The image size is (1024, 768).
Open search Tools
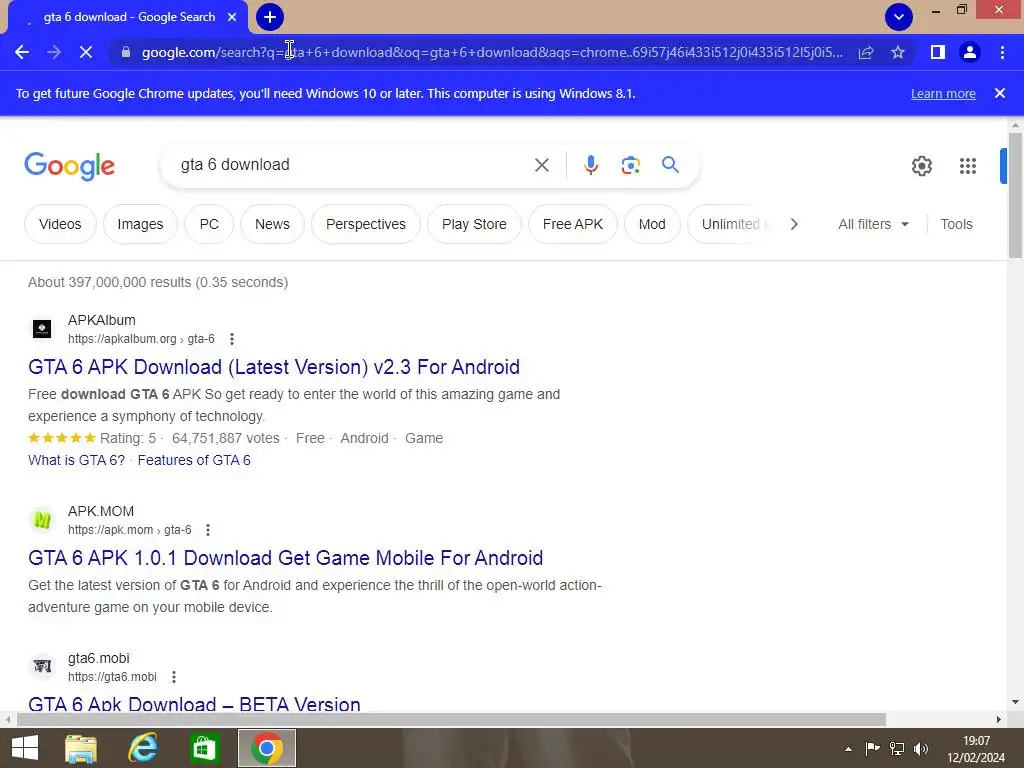pos(956,224)
